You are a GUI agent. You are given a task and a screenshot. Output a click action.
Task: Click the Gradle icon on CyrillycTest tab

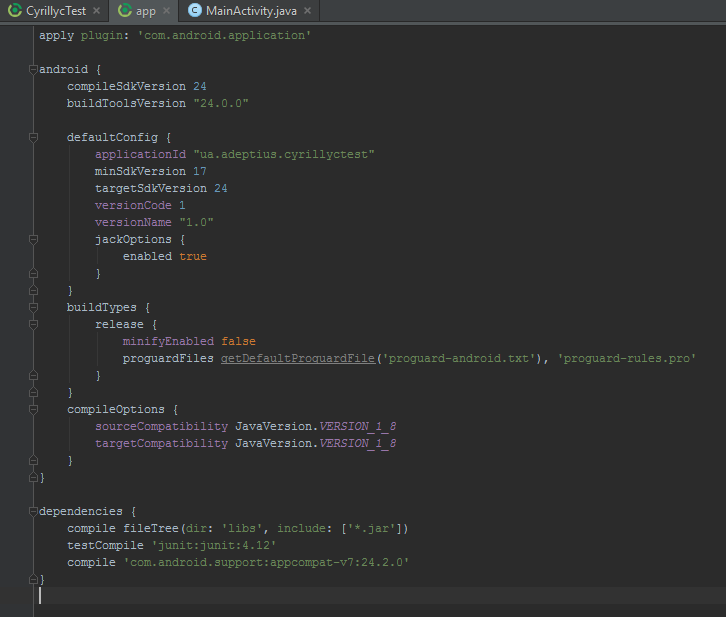tap(15, 11)
